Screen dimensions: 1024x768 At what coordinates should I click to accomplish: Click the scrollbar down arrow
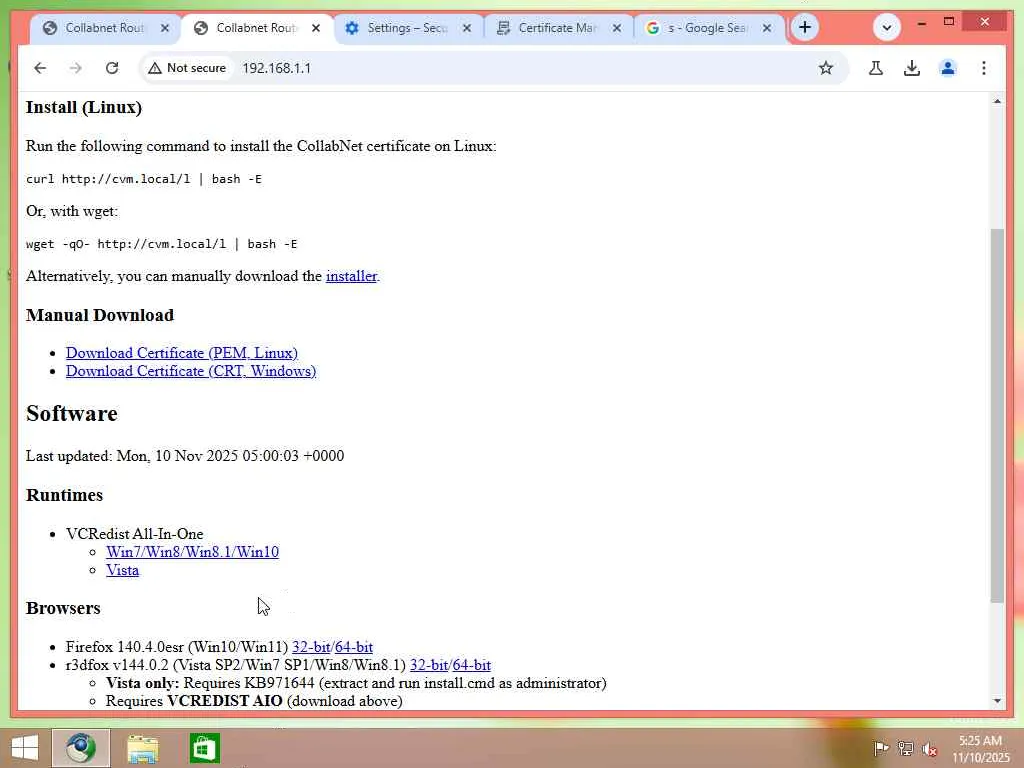click(x=997, y=701)
